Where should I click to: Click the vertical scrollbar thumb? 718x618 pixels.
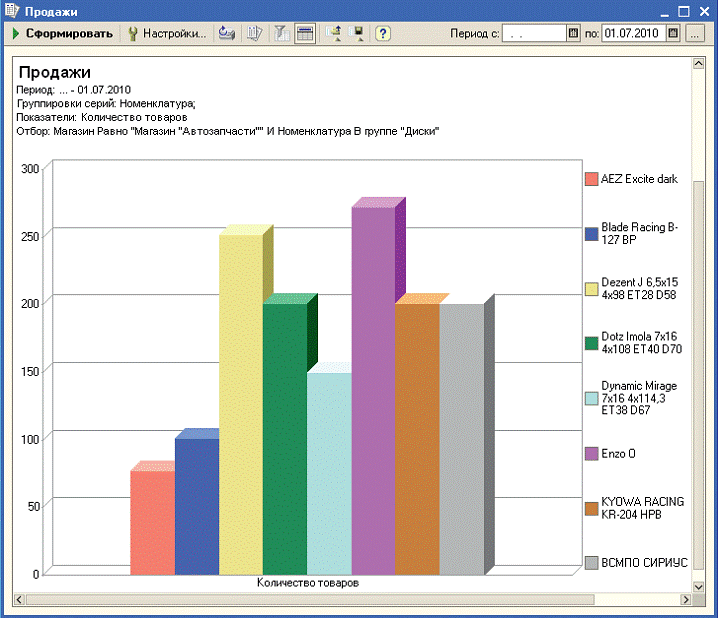(x=698, y=375)
